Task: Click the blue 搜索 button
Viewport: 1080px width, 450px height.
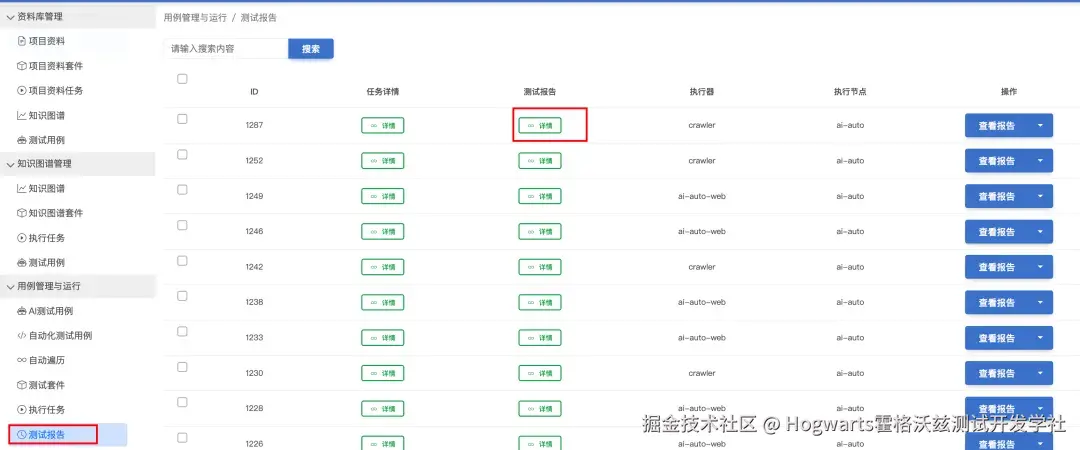Action: (311, 49)
